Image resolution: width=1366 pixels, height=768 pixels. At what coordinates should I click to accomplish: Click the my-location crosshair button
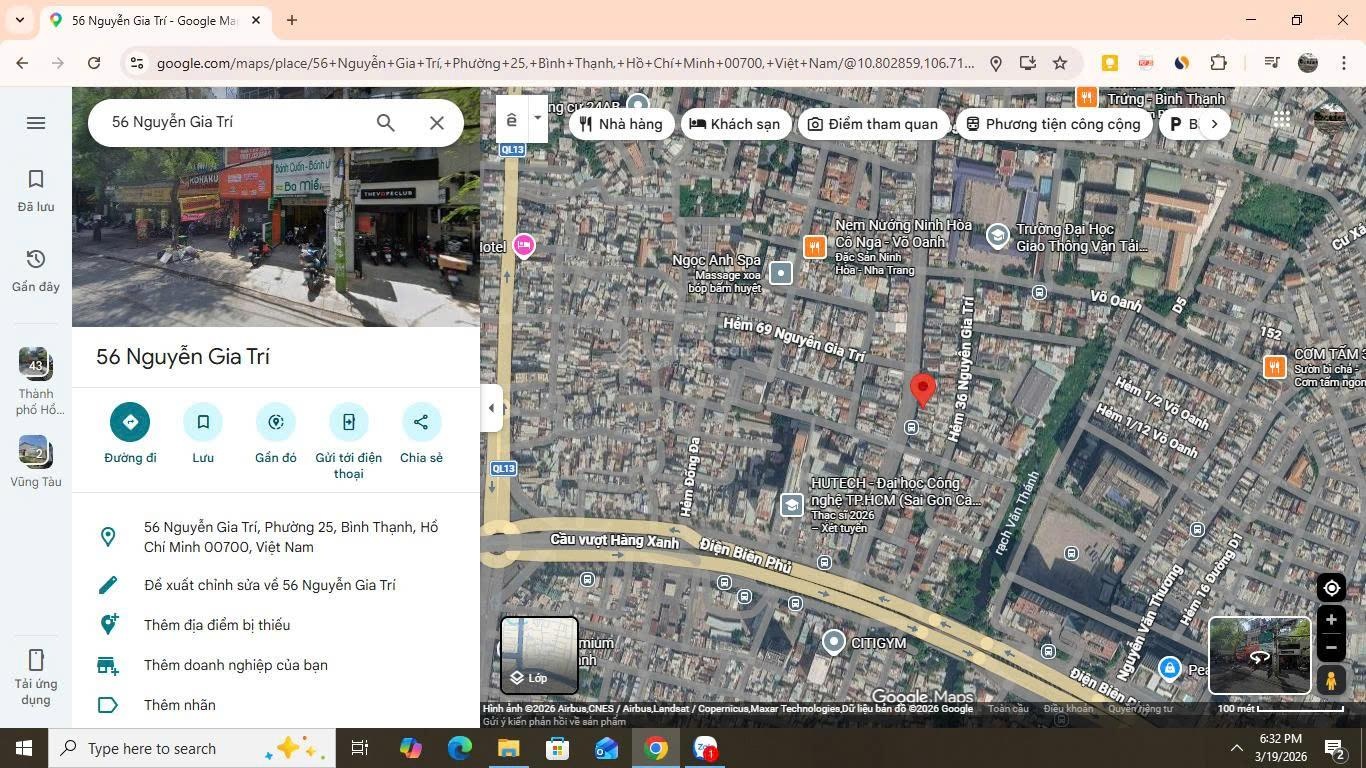[x=1331, y=588]
